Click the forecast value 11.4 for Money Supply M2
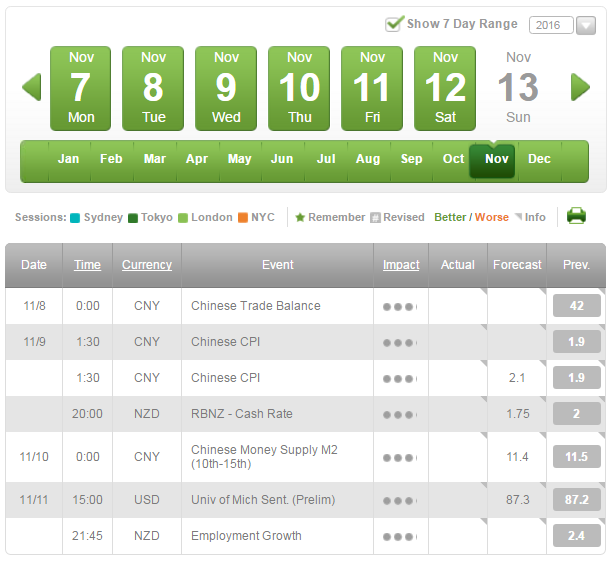 point(517,457)
